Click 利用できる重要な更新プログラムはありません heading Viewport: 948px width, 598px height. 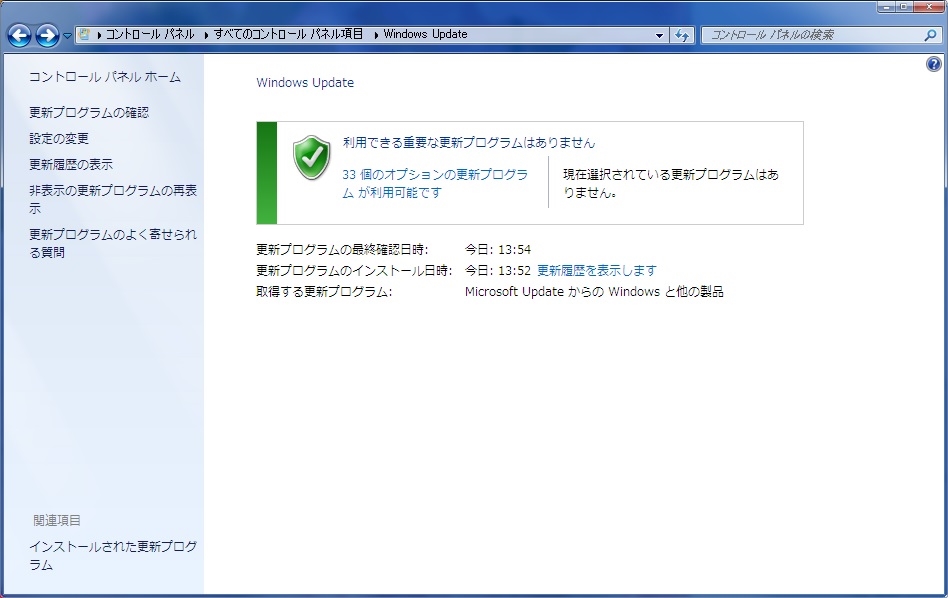pyautogui.click(x=469, y=143)
